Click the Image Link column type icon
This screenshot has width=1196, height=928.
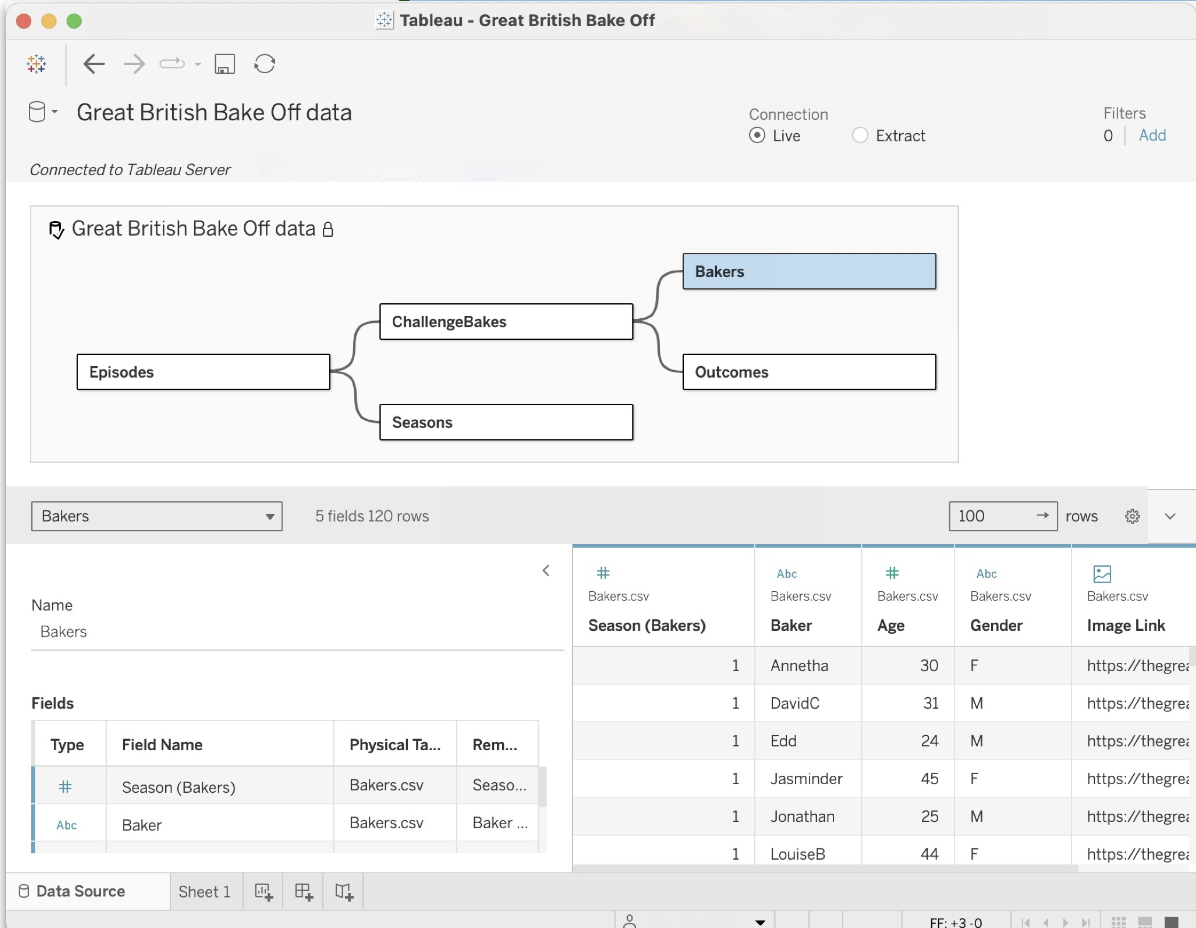[1102, 574]
